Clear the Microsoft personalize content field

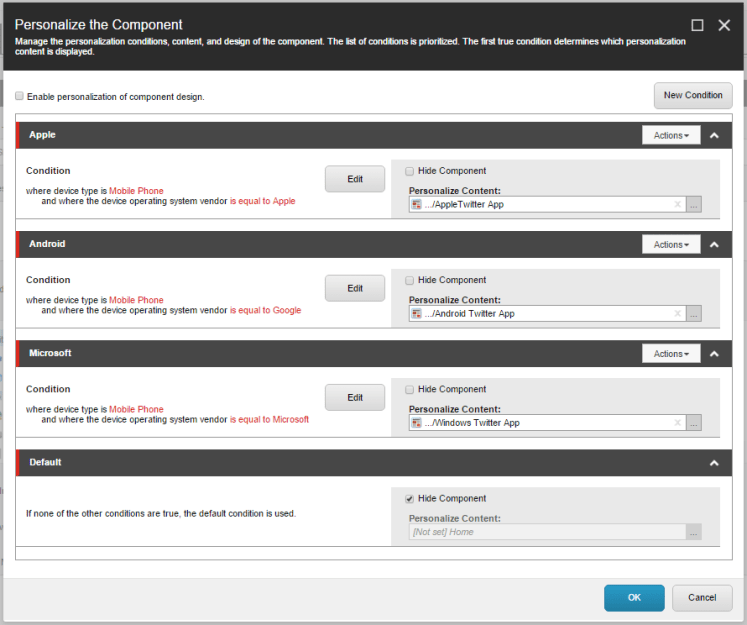point(677,423)
